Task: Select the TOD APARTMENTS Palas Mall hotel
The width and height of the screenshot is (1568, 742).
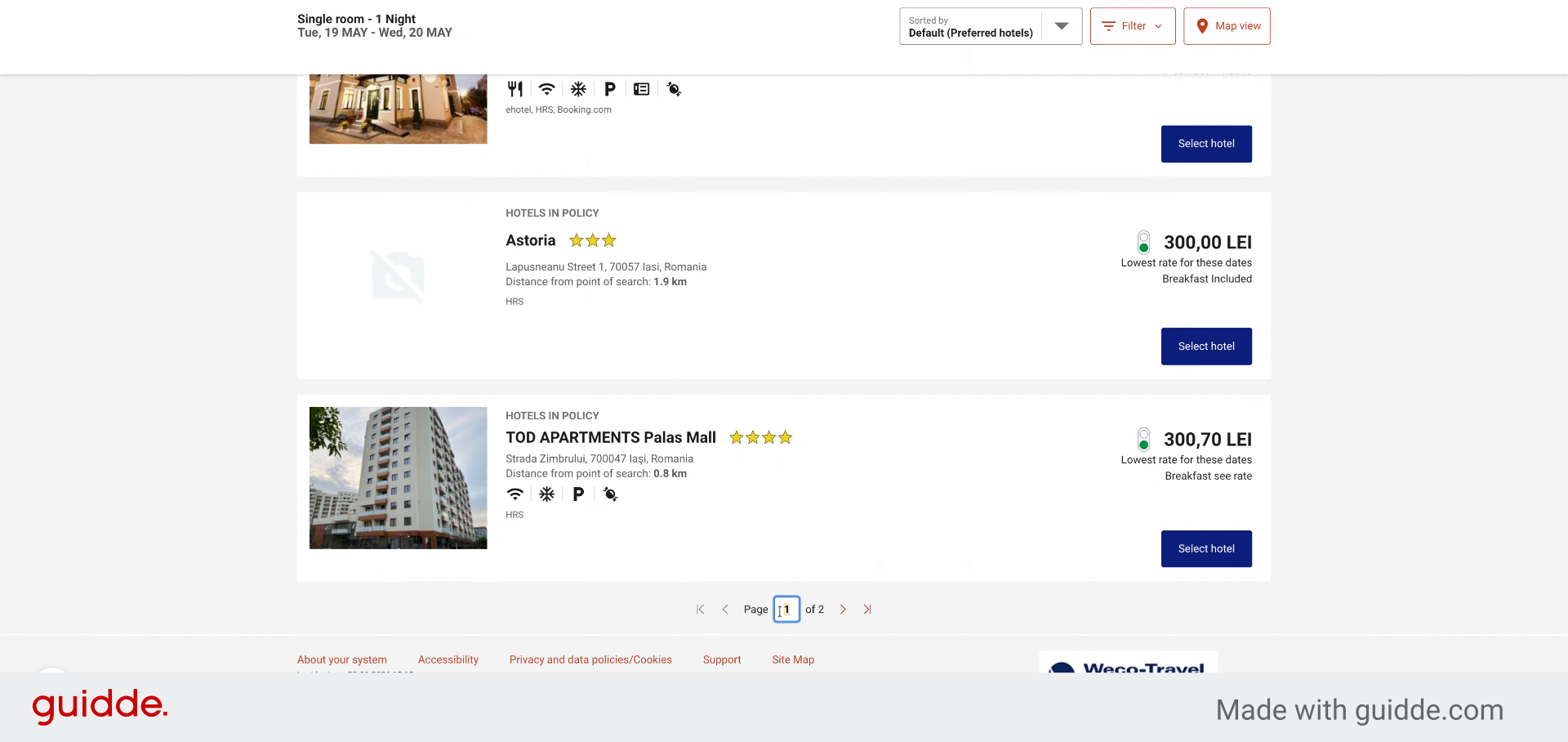Action: (1206, 549)
